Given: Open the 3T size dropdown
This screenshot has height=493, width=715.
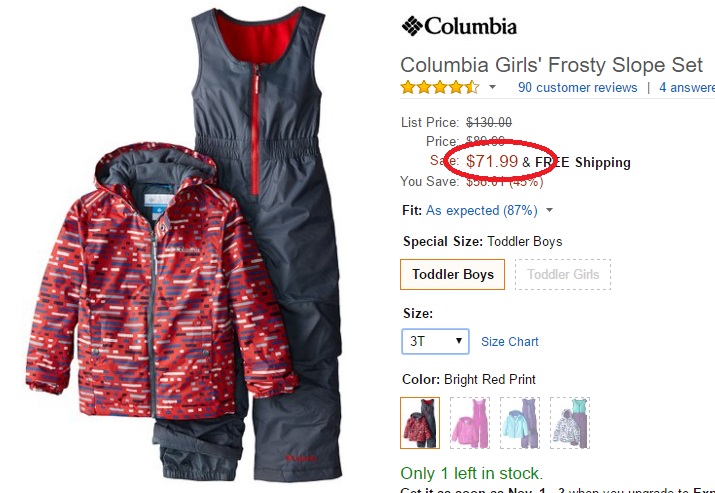Looking at the screenshot, I should 435,341.
